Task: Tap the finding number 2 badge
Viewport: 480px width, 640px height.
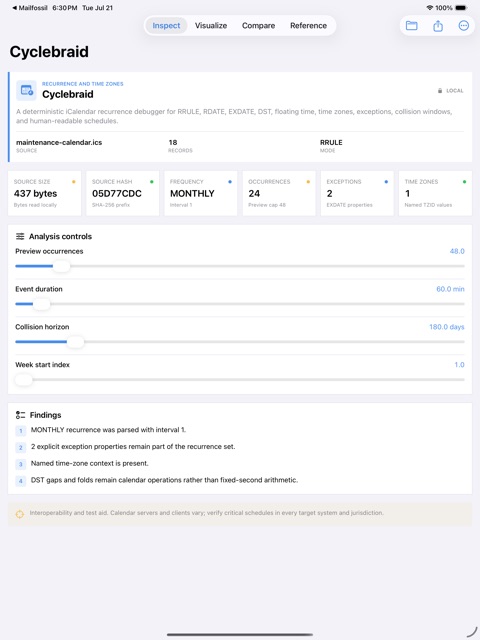Action: (x=20, y=447)
